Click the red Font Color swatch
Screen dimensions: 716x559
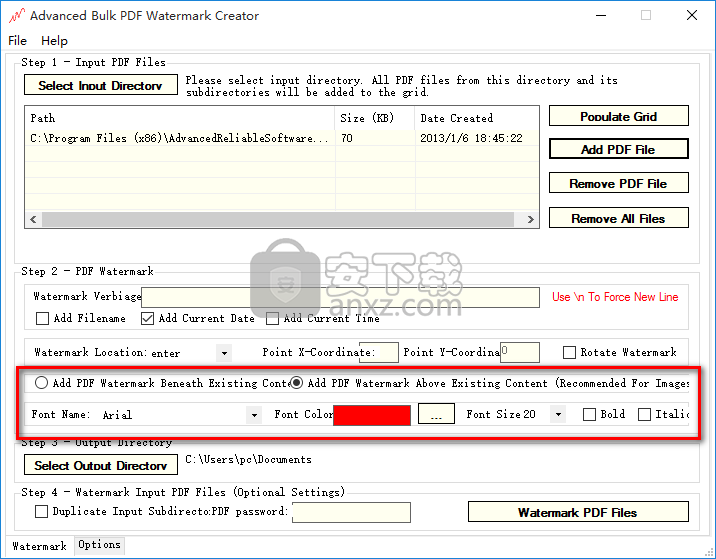pyautogui.click(x=372, y=415)
